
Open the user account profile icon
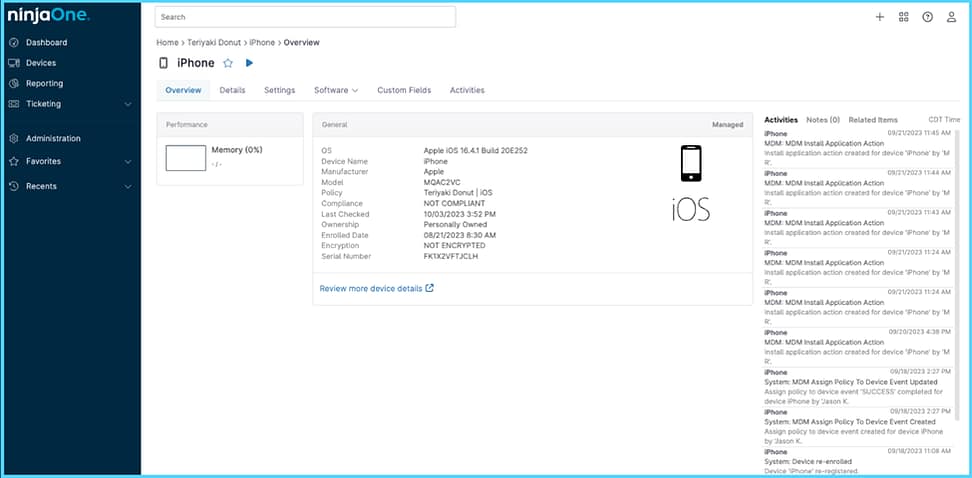[951, 17]
